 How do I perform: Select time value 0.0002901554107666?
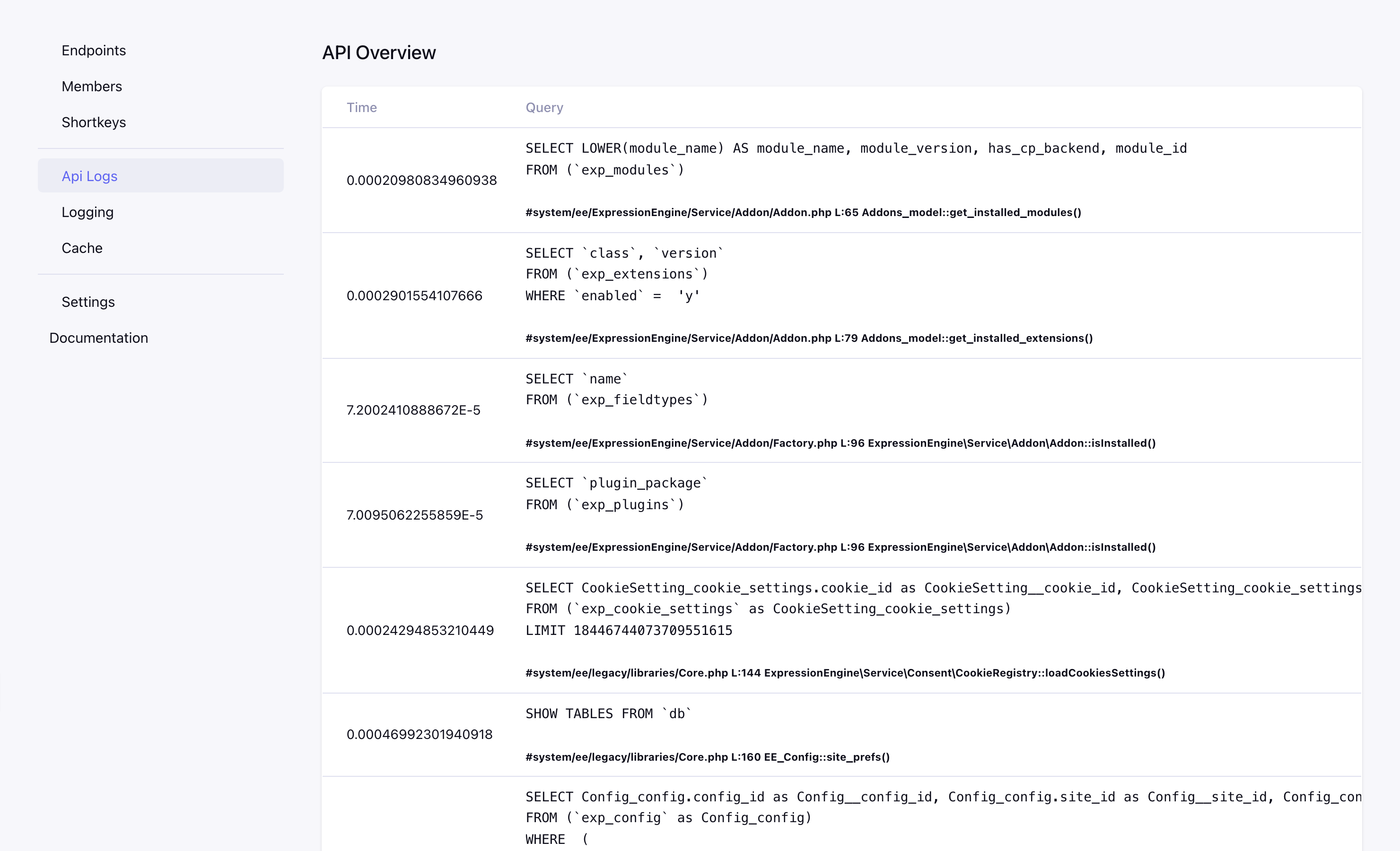414,295
